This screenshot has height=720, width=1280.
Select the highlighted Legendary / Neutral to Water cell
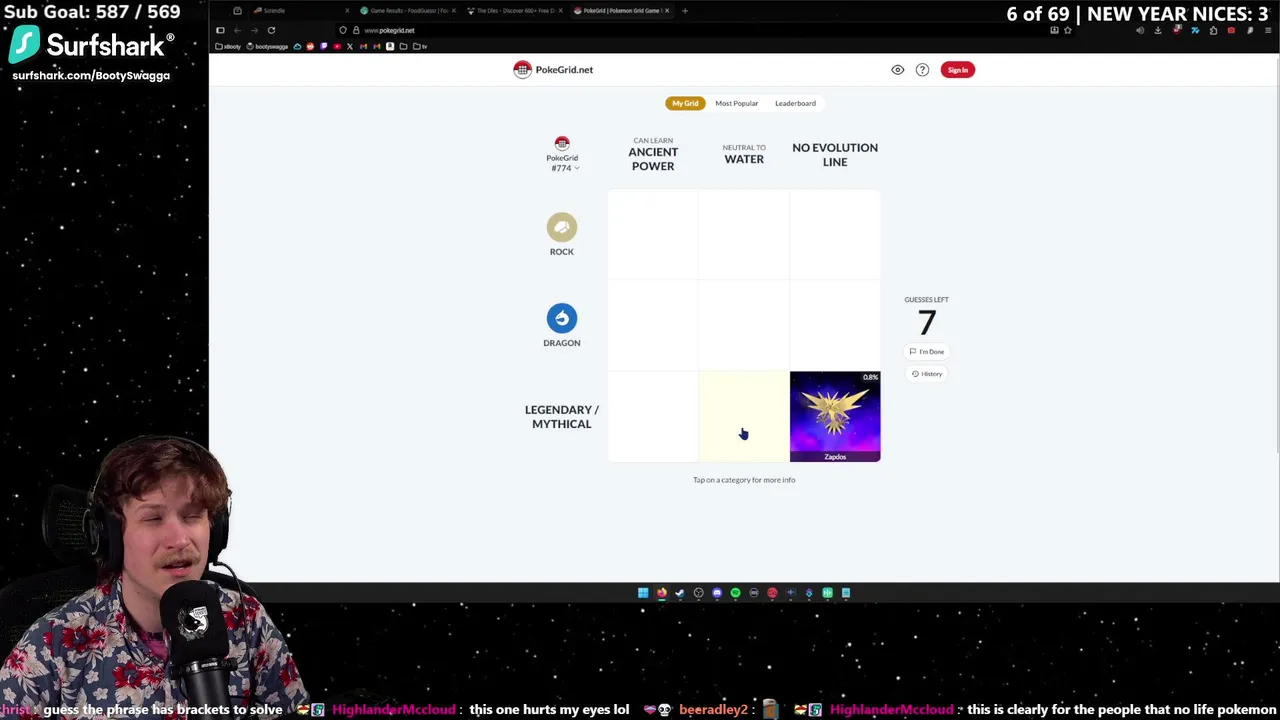(744, 416)
